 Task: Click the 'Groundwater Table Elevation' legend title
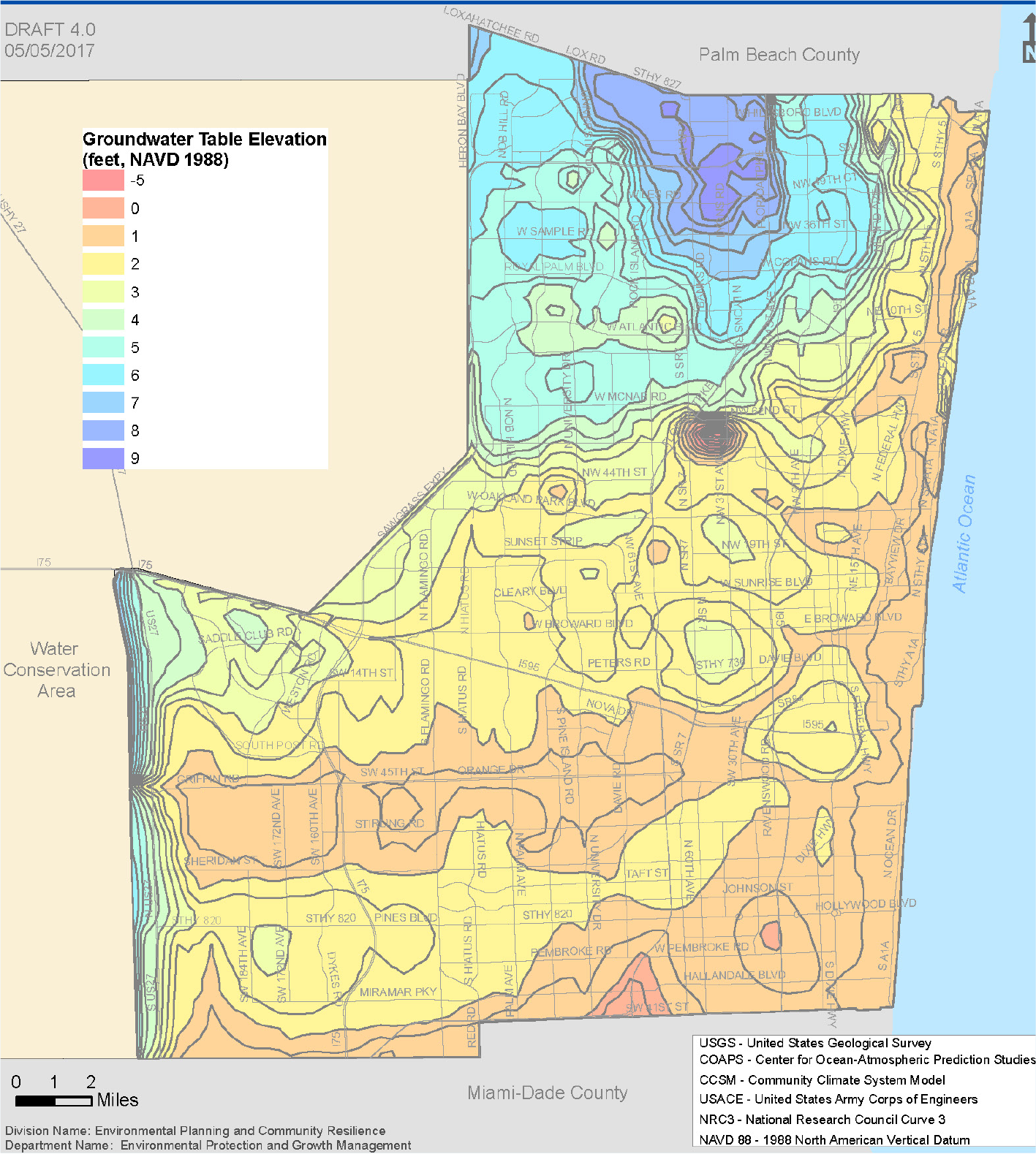pyautogui.click(x=205, y=139)
